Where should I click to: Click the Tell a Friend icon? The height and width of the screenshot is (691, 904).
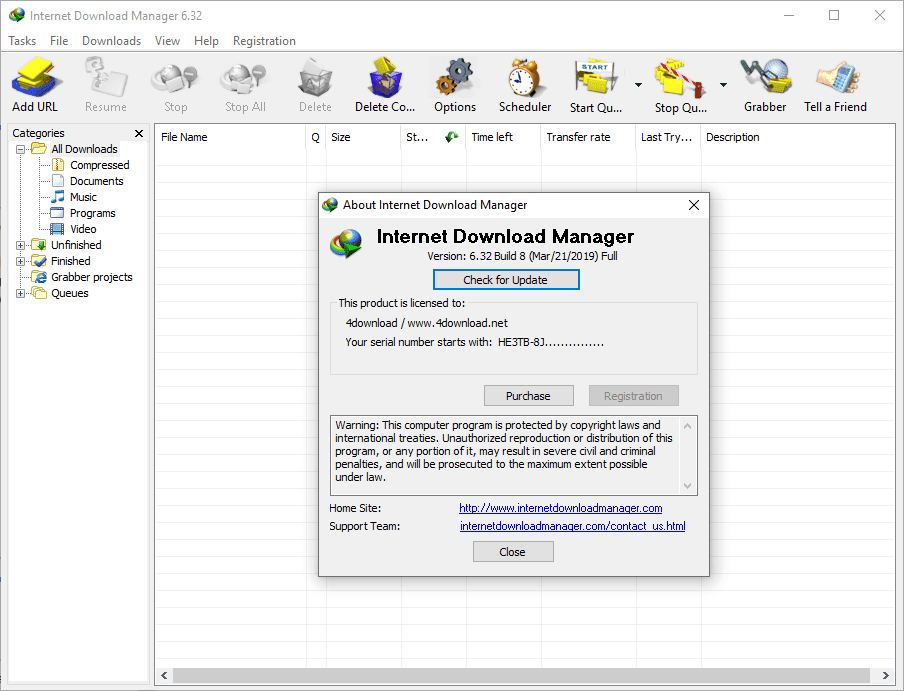(836, 77)
